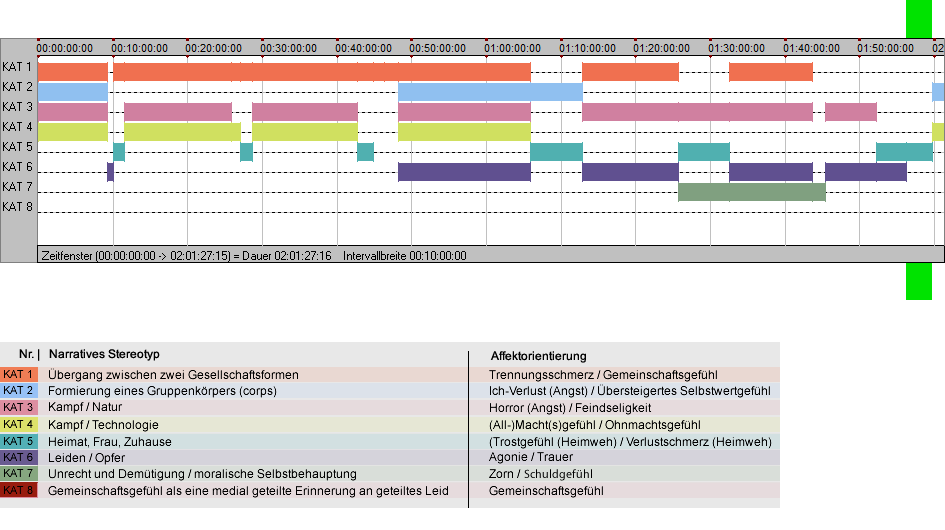This screenshot has height=530, width=945.
Task: Select the 'Heimat, Frau, Zuhause' entry
Action: pos(110,441)
